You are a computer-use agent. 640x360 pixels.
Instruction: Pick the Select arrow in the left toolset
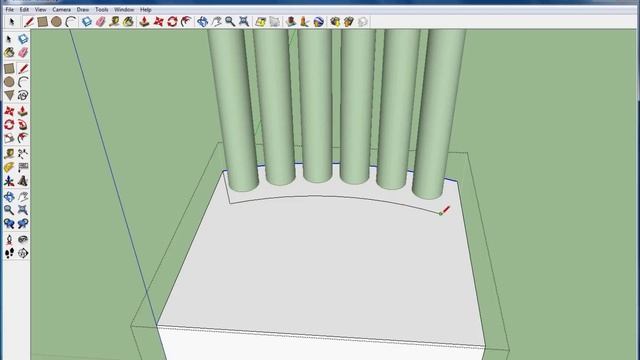9,39
